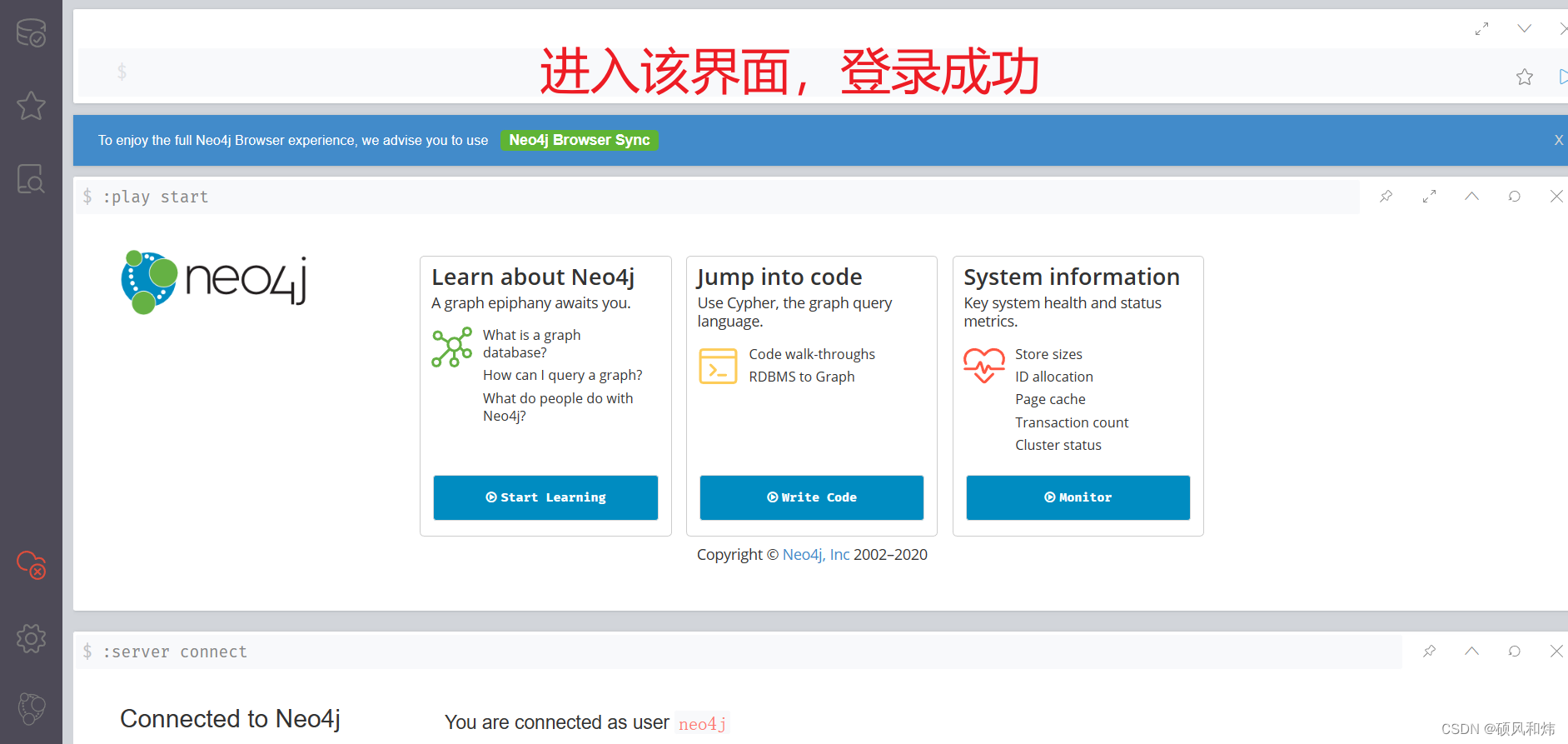1568x744 pixels.
Task: Open the Cloud sync error sidebar icon
Action: (x=32, y=565)
